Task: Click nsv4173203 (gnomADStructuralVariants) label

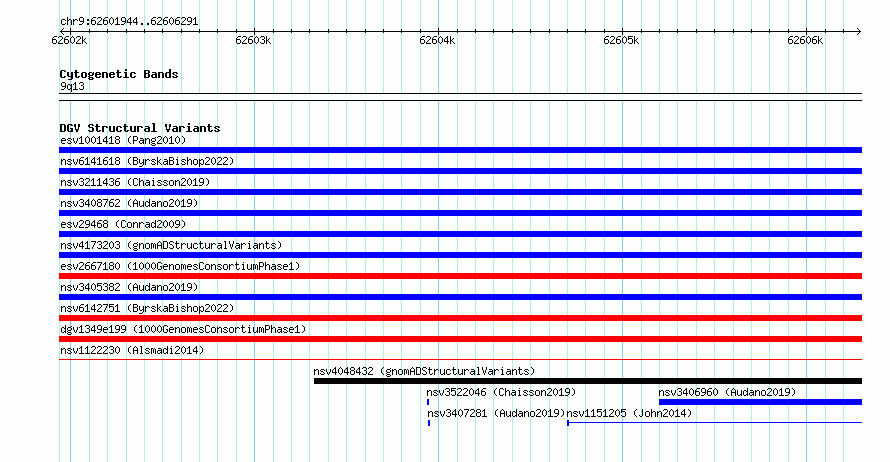Action: click(x=171, y=245)
